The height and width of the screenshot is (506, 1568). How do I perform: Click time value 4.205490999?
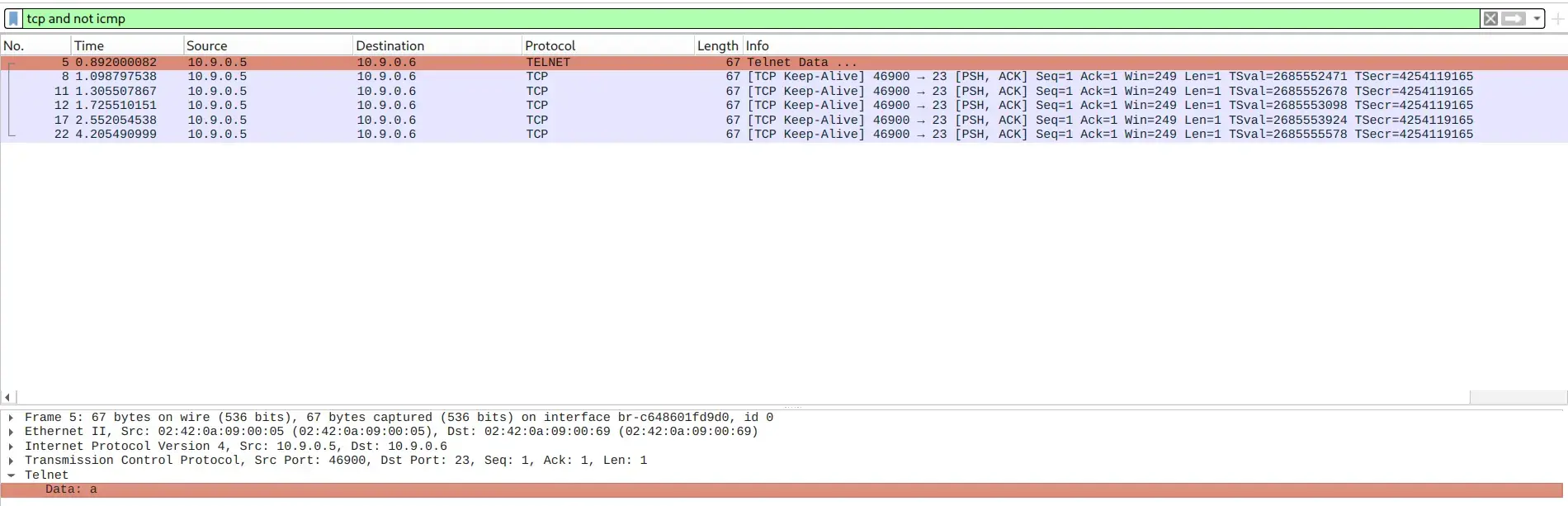point(116,135)
